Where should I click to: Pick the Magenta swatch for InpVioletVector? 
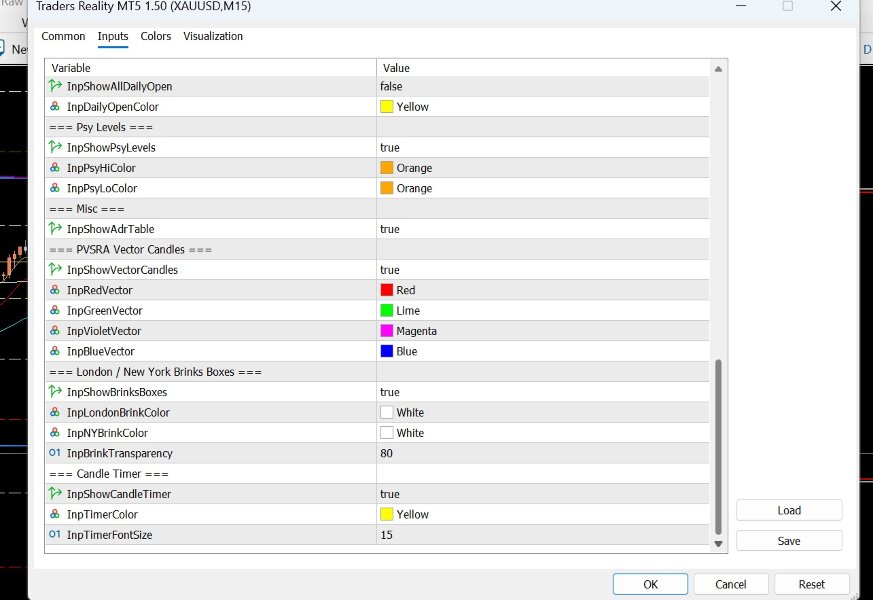pyautogui.click(x=386, y=331)
